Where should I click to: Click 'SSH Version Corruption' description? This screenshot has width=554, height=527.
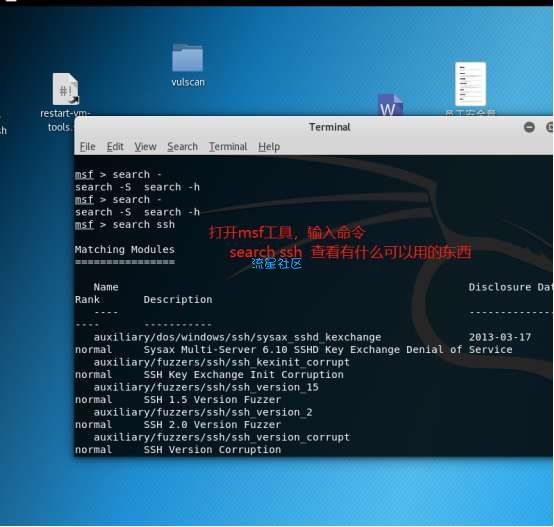click(212, 450)
